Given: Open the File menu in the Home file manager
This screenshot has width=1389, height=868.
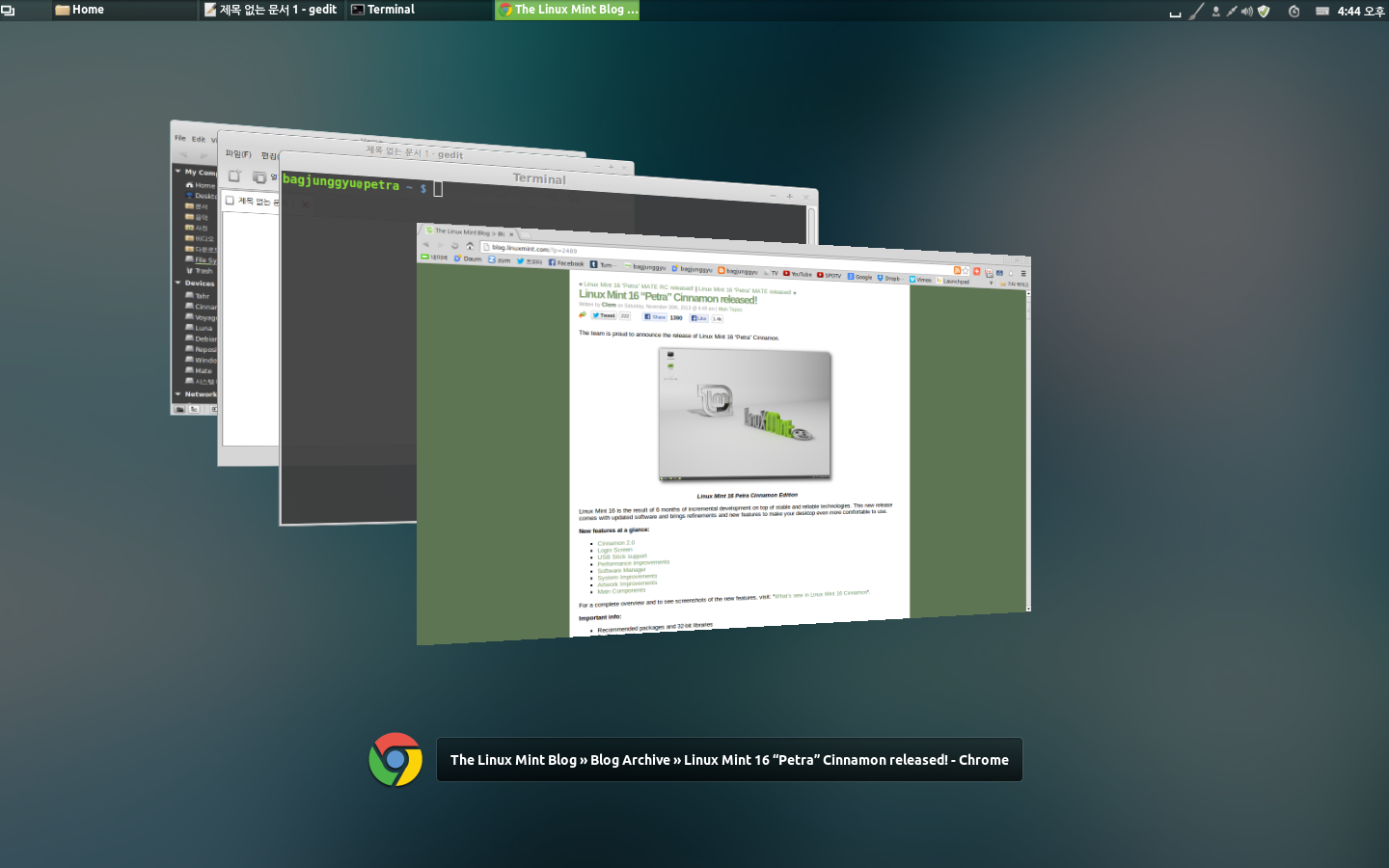Looking at the screenshot, I should click(180, 138).
